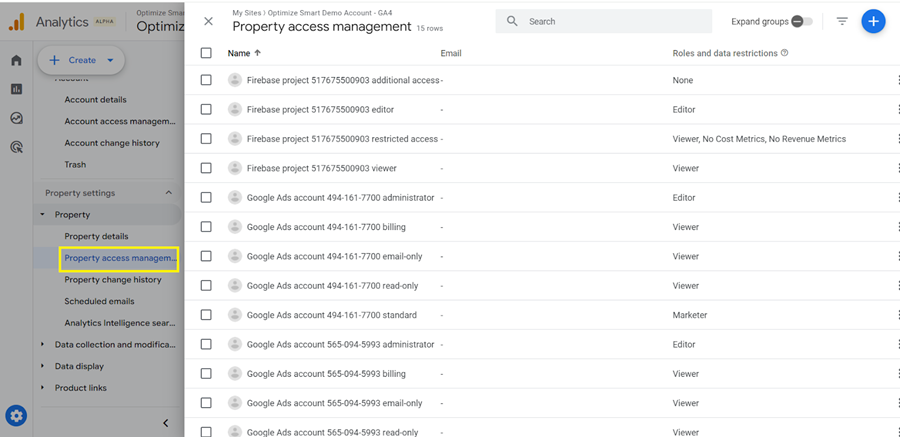Click the Email column header

tap(451, 53)
